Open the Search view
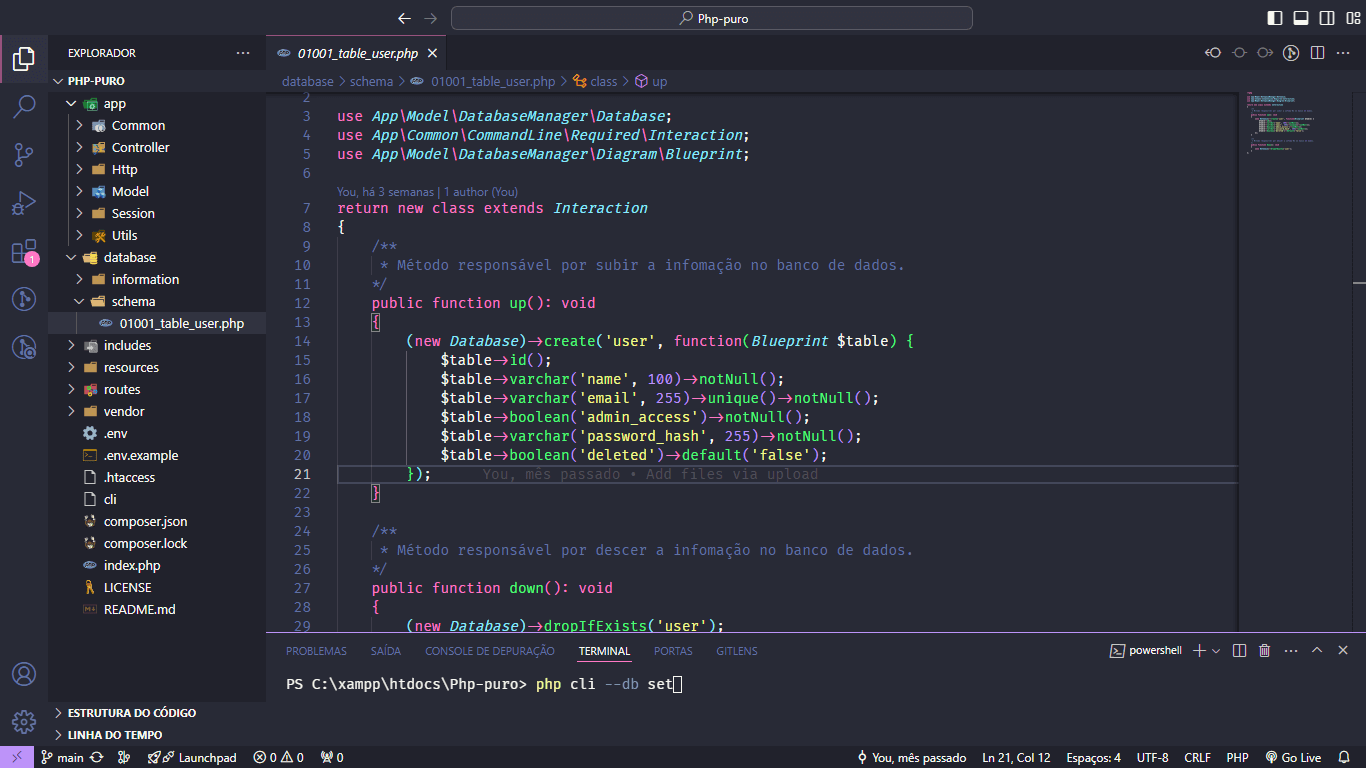The image size is (1366, 768). click(23, 106)
